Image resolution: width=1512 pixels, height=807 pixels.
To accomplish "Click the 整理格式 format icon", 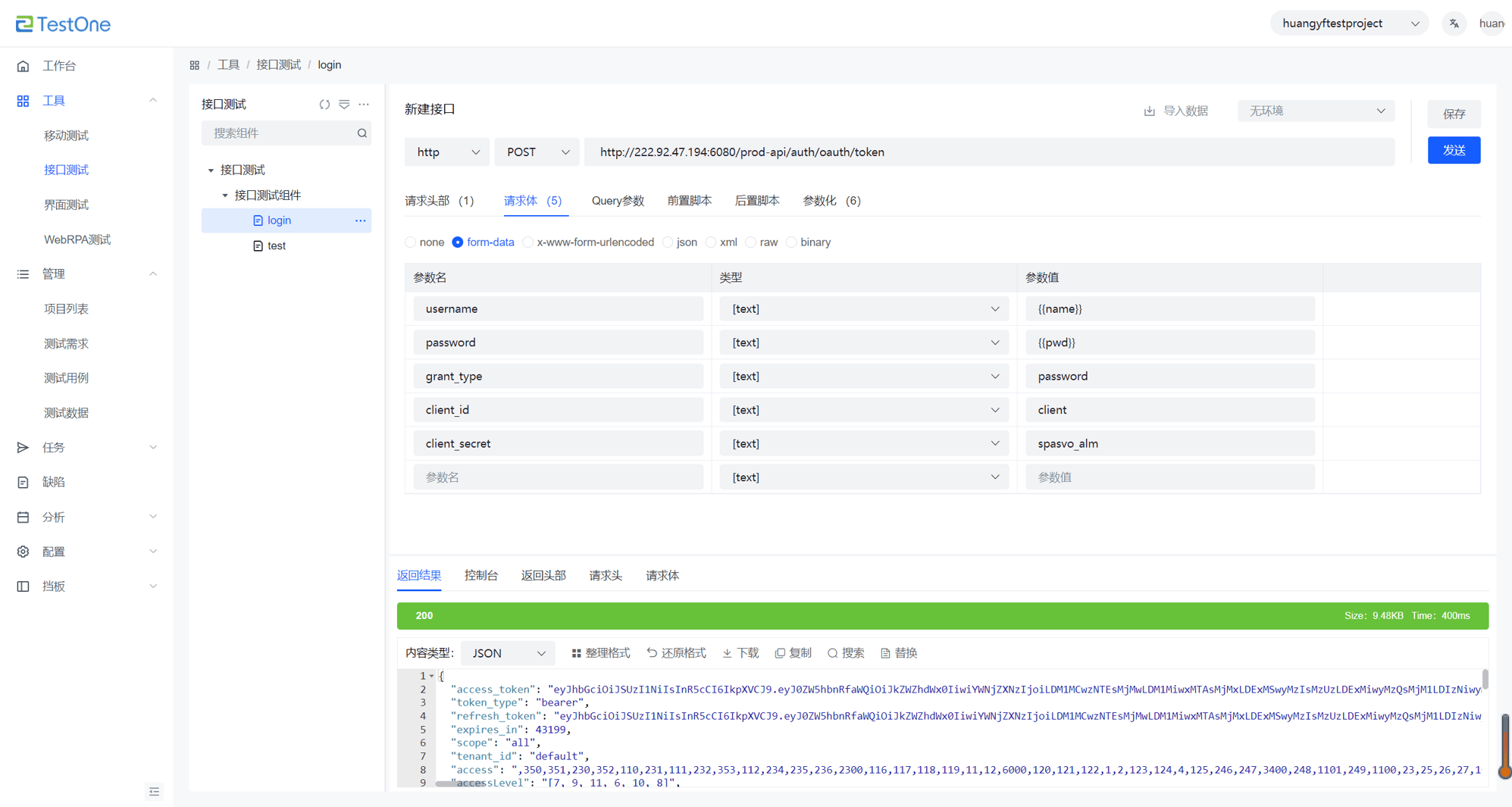I will [x=576, y=653].
